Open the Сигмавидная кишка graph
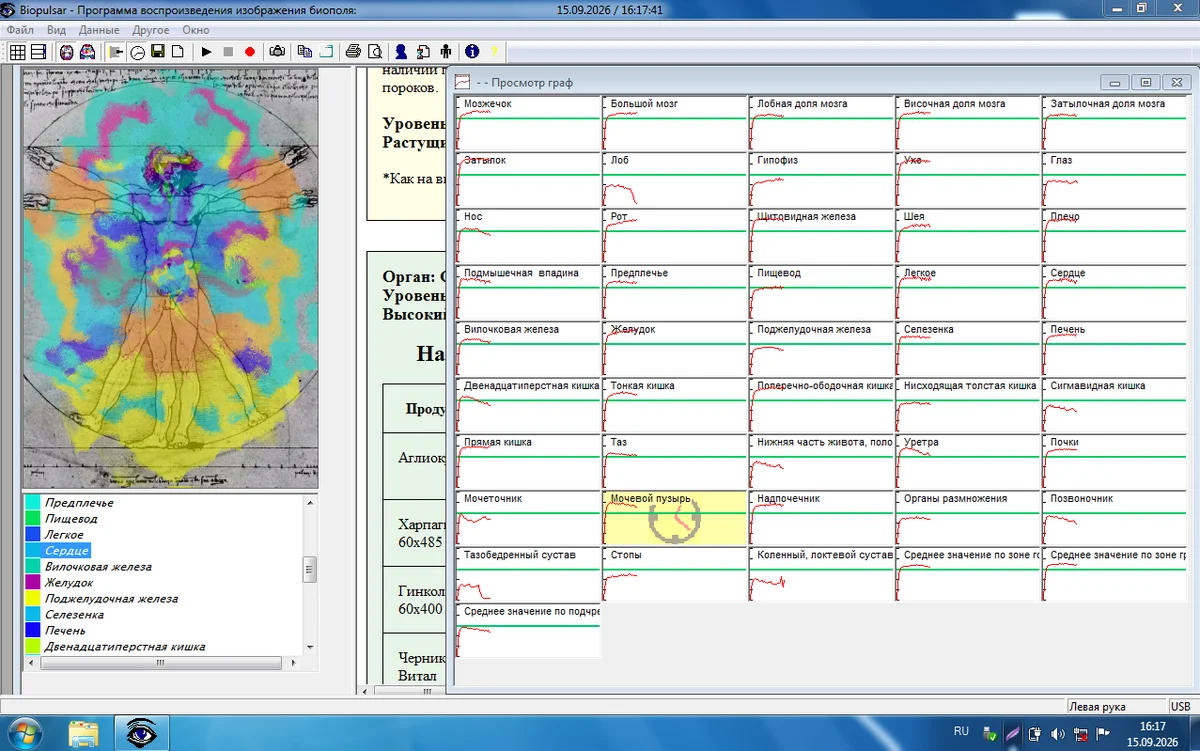 pyautogui.click(x=1114, y=405)
